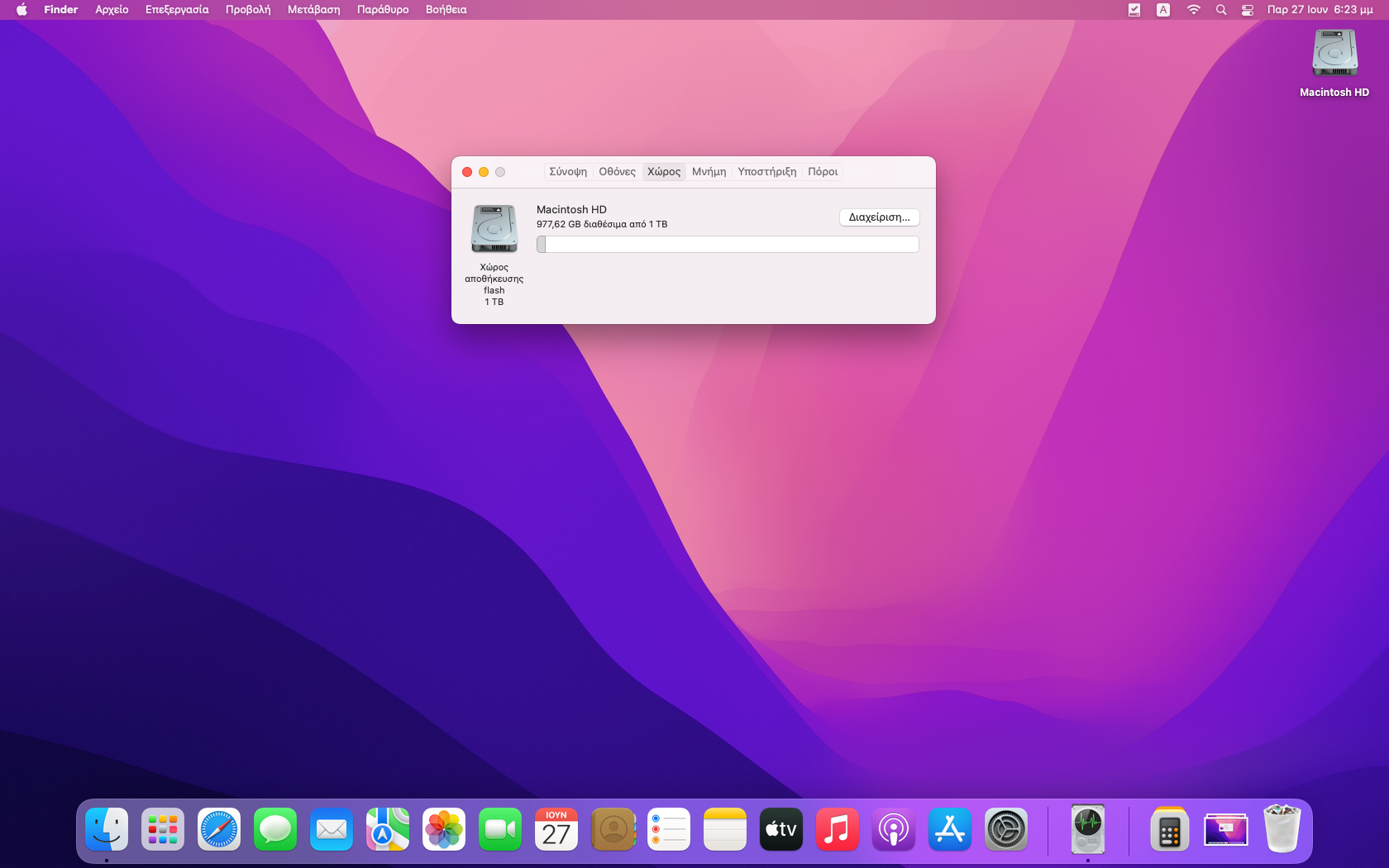Launch Reminders from the Dock
This screenshot has width=1389, height=868.
669,829
